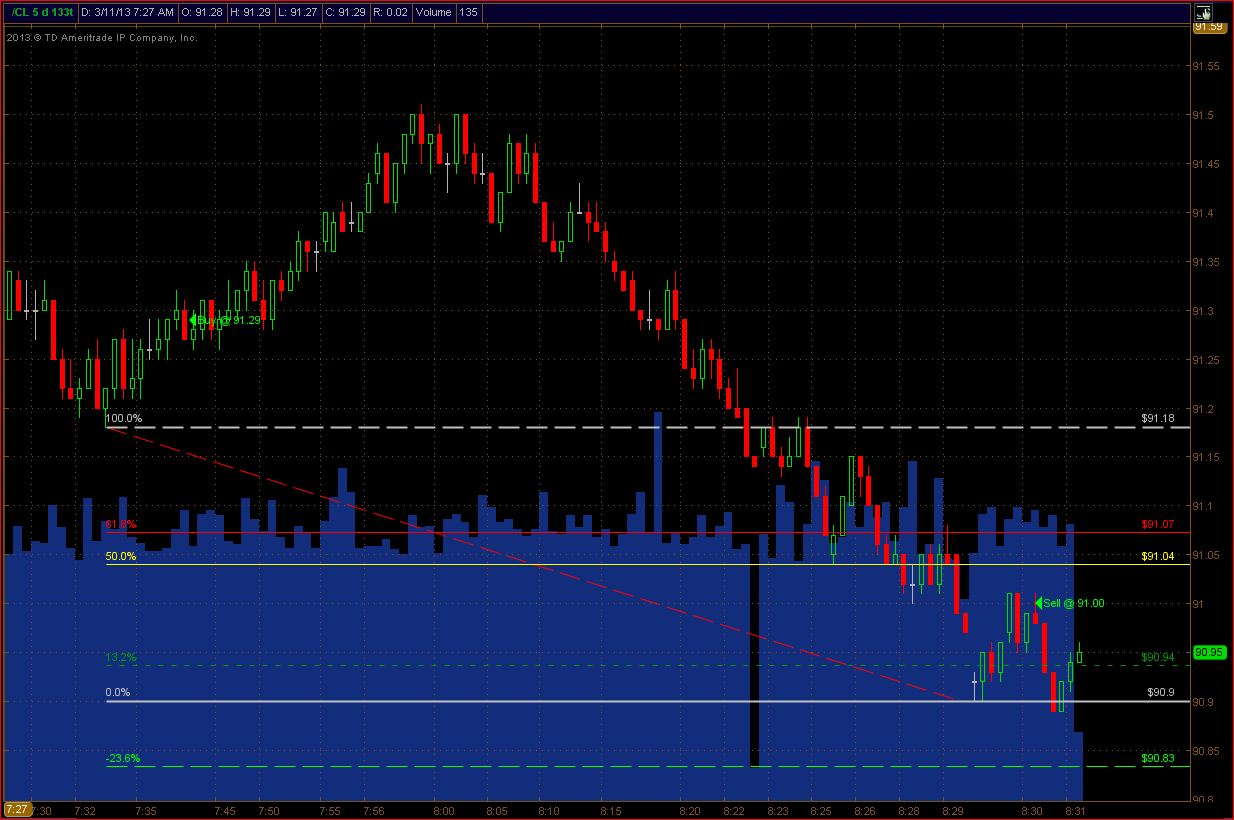
Task: Click the green $90.83 price label
Action: 1158,758
